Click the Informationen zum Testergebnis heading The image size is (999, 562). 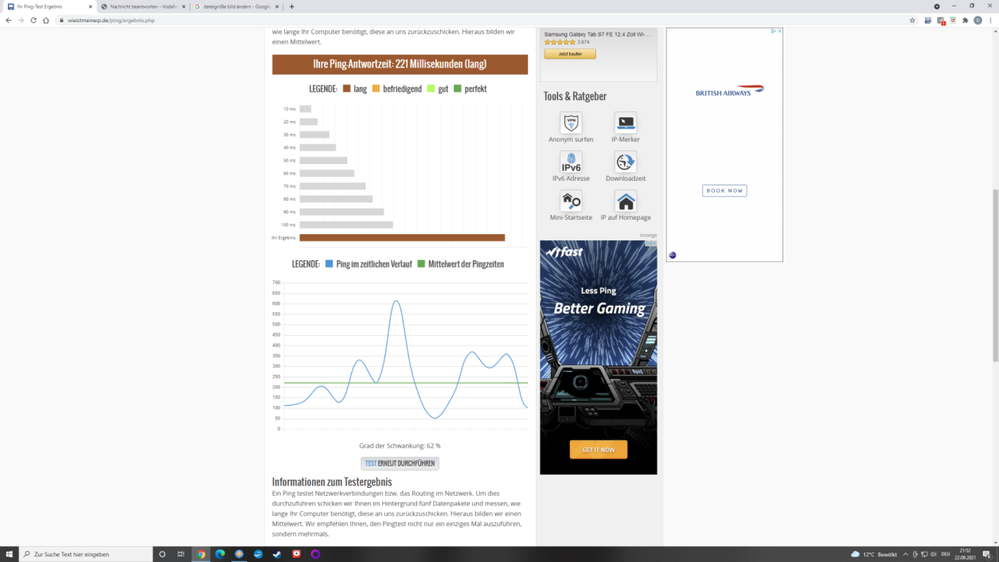pos(332,482)
